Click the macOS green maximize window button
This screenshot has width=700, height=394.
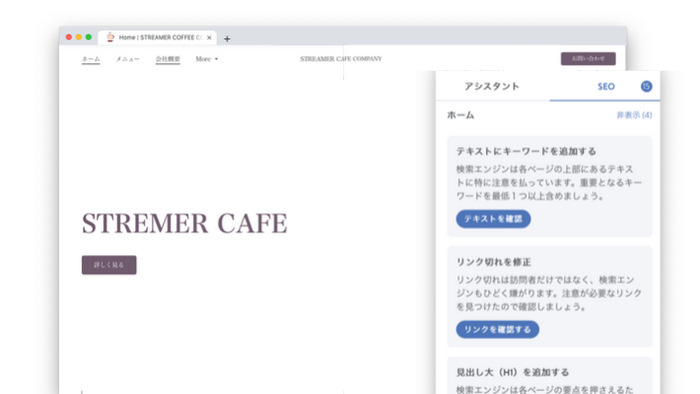[88, 37]
